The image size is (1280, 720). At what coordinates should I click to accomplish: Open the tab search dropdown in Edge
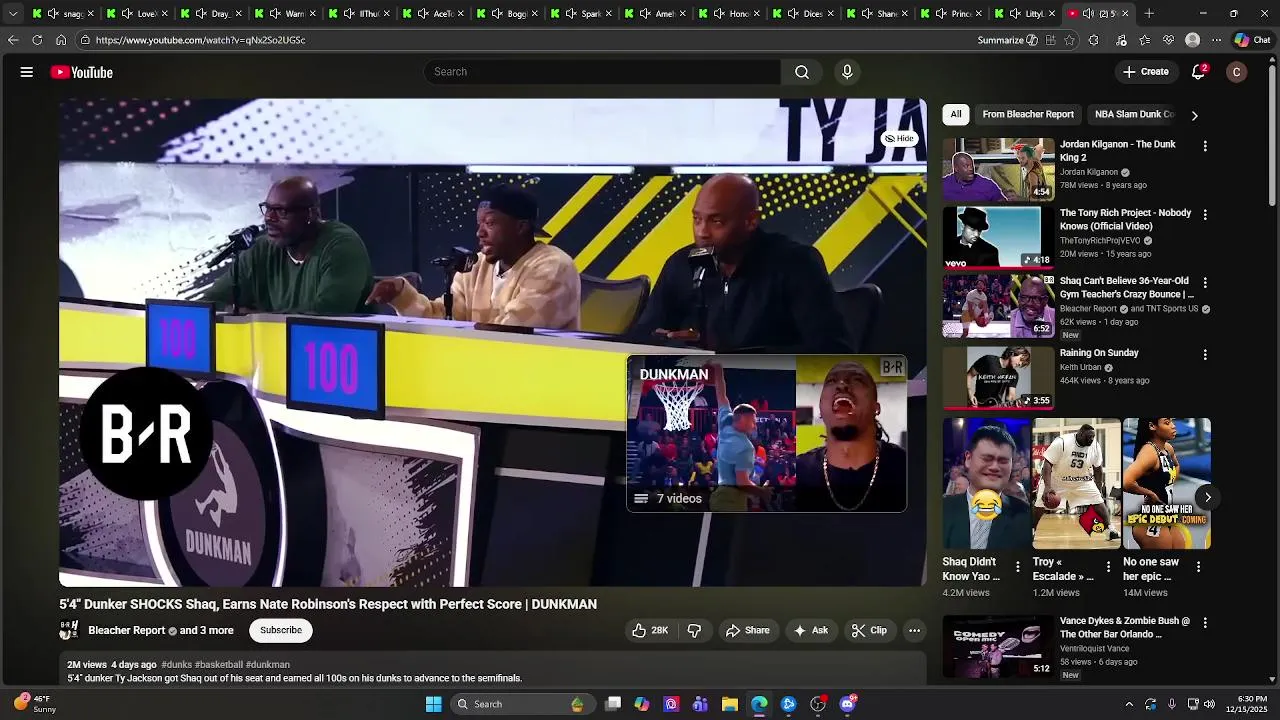click(x=13, y=14)
